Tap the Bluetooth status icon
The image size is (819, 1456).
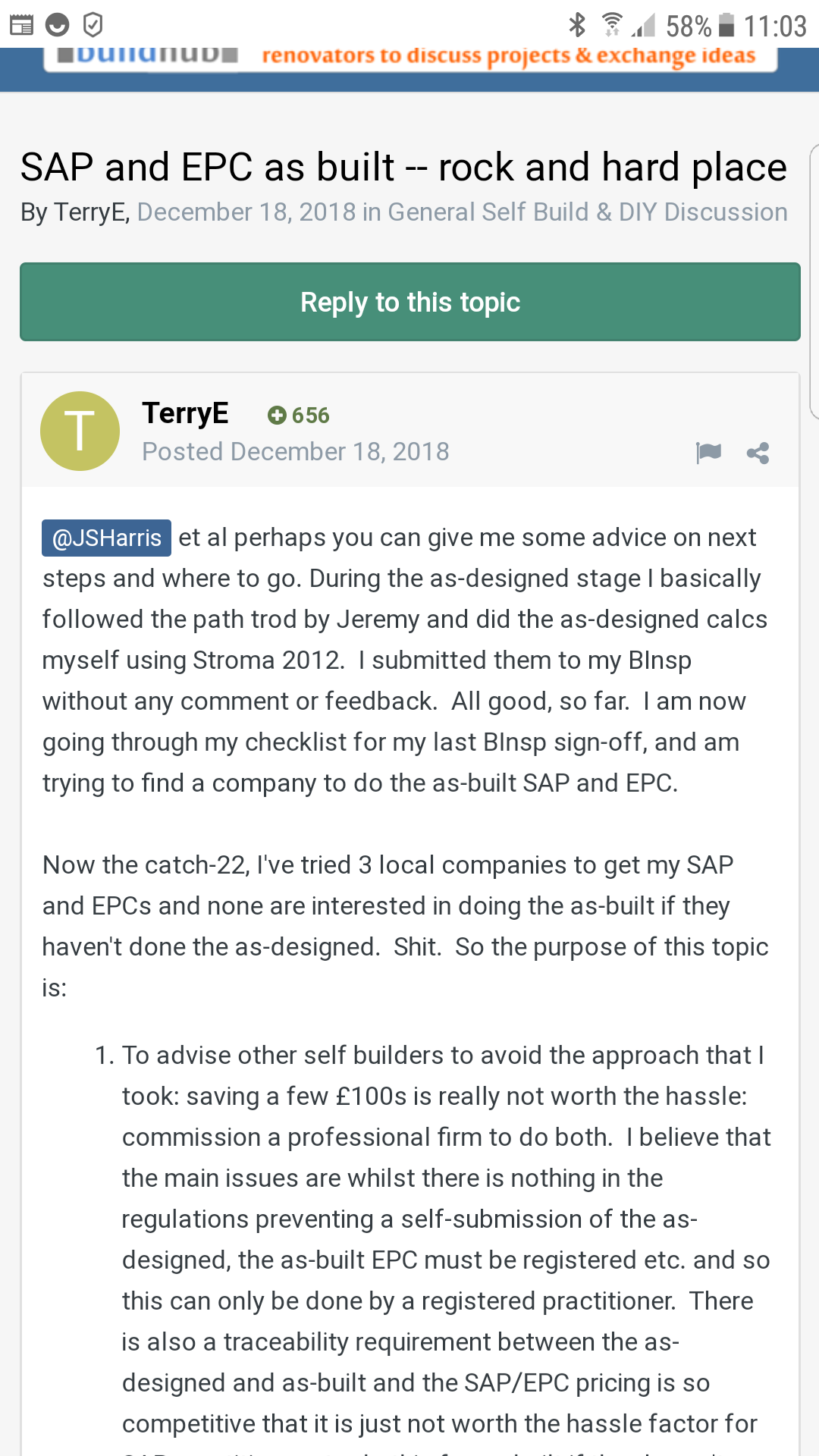[x=577, y=25]
